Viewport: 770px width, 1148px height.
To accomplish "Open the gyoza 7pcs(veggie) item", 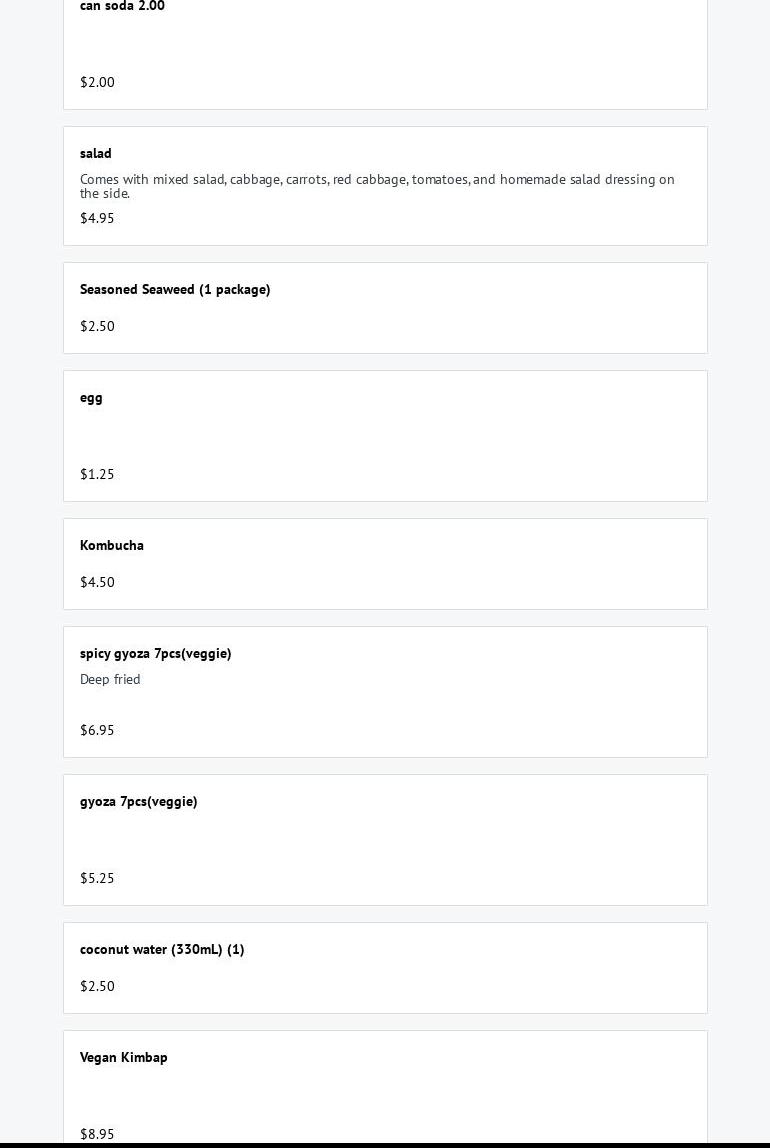I will point(138,801).
